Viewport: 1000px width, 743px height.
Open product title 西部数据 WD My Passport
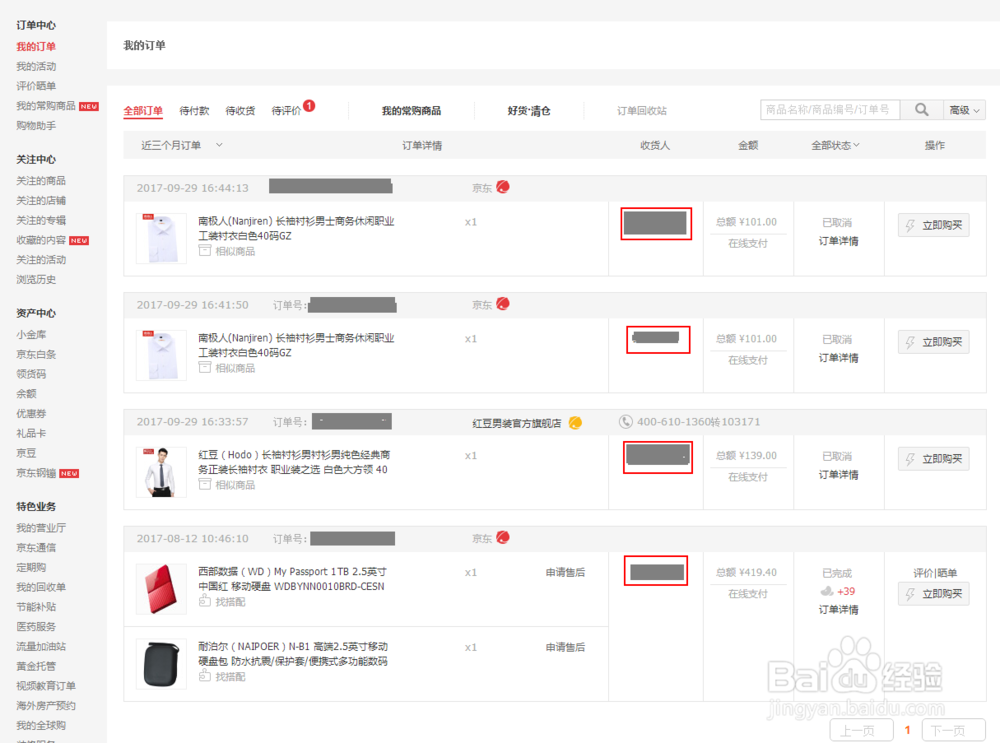point(292,578)
